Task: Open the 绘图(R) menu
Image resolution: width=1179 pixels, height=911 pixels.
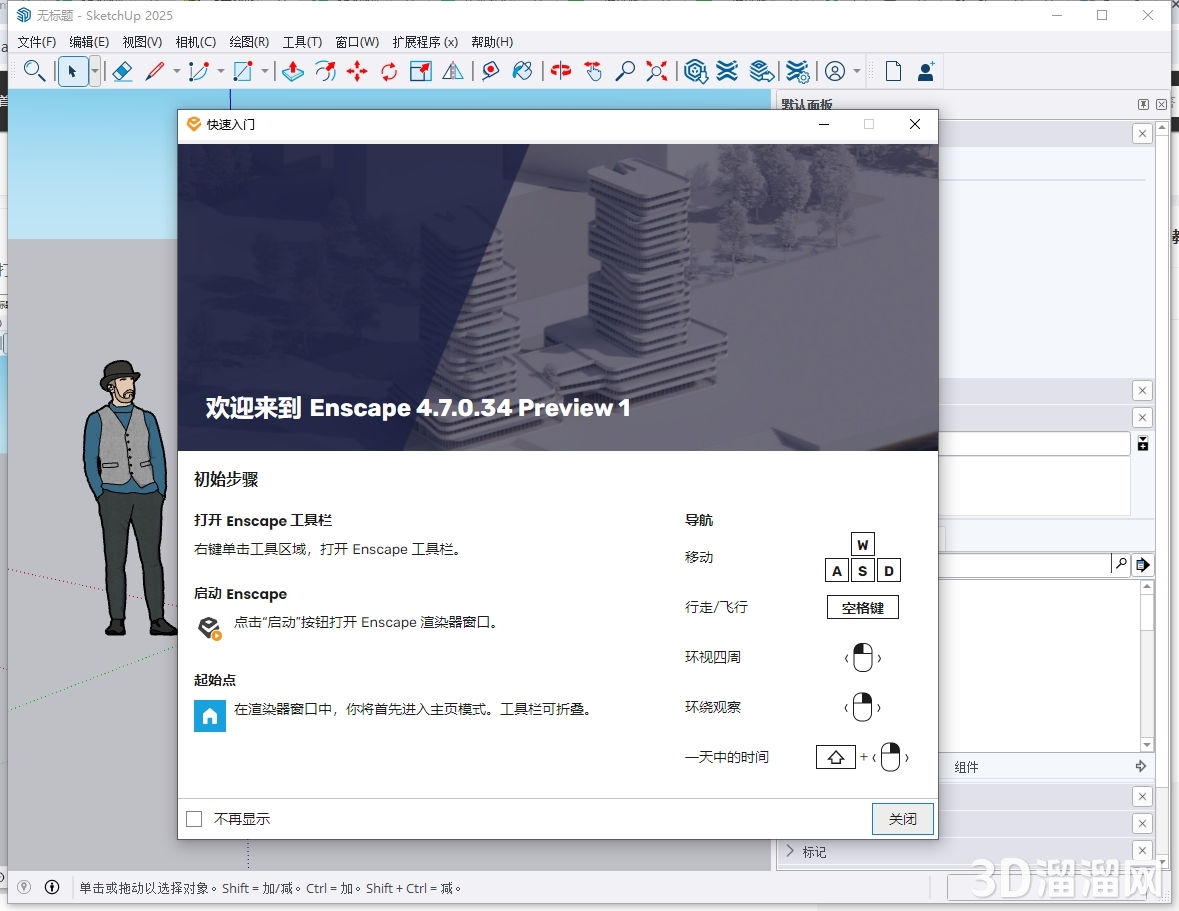Action: click(249, 42)
